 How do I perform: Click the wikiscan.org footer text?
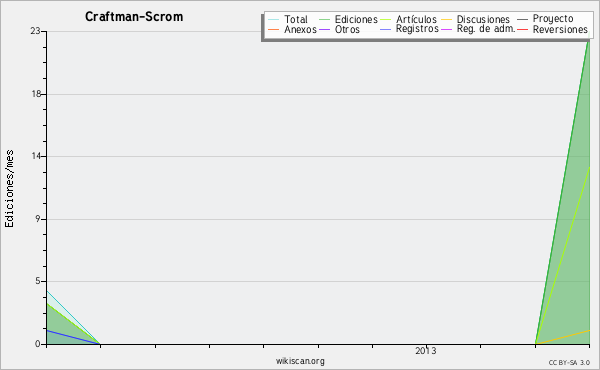coord(300,360)
